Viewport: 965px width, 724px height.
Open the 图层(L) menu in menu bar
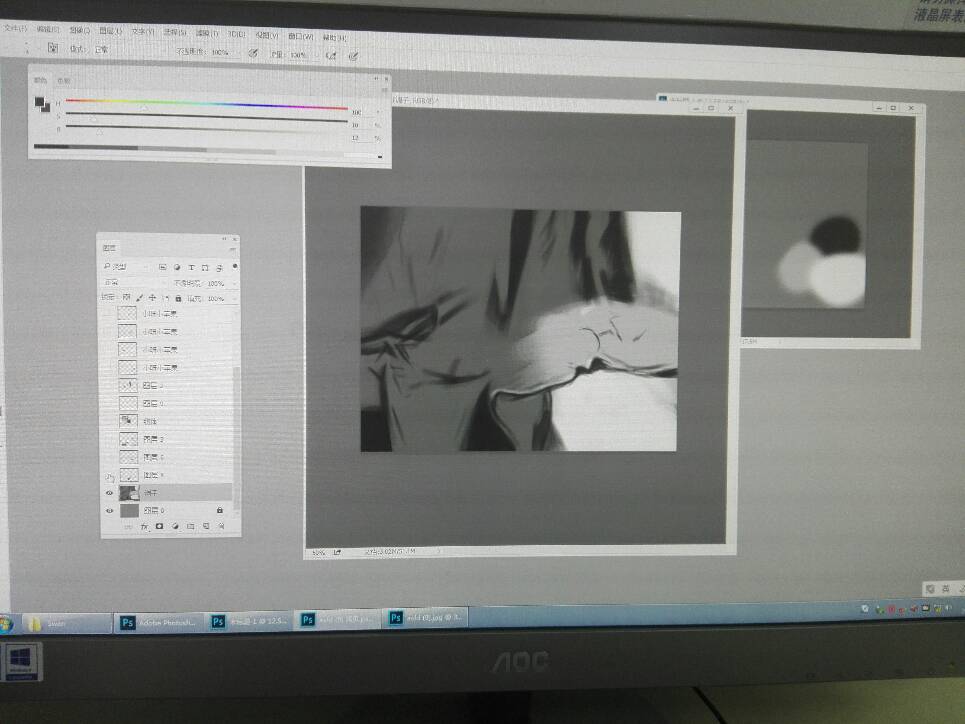click(x=111, y=31)
